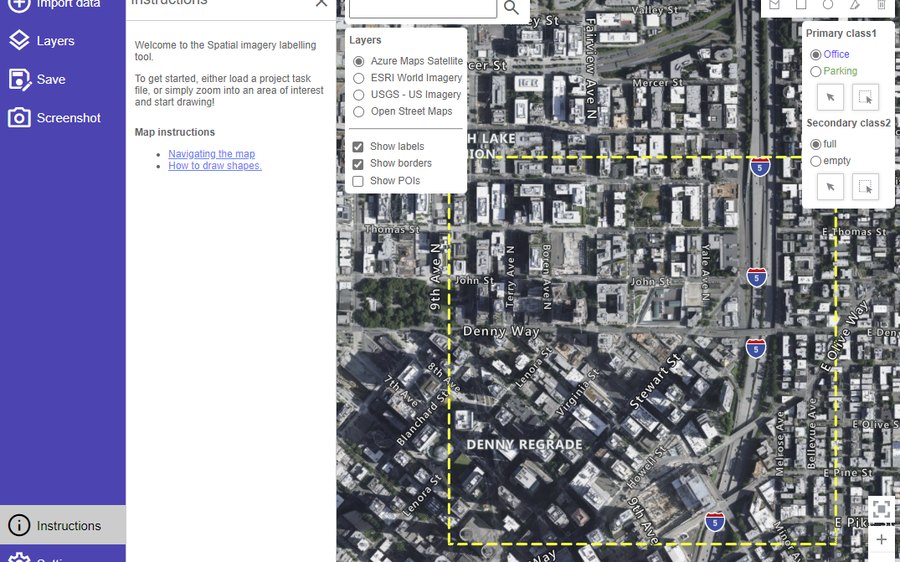Click the 'Terry Ave N' map label
900x562 pixels.
[x=510, y=277]
